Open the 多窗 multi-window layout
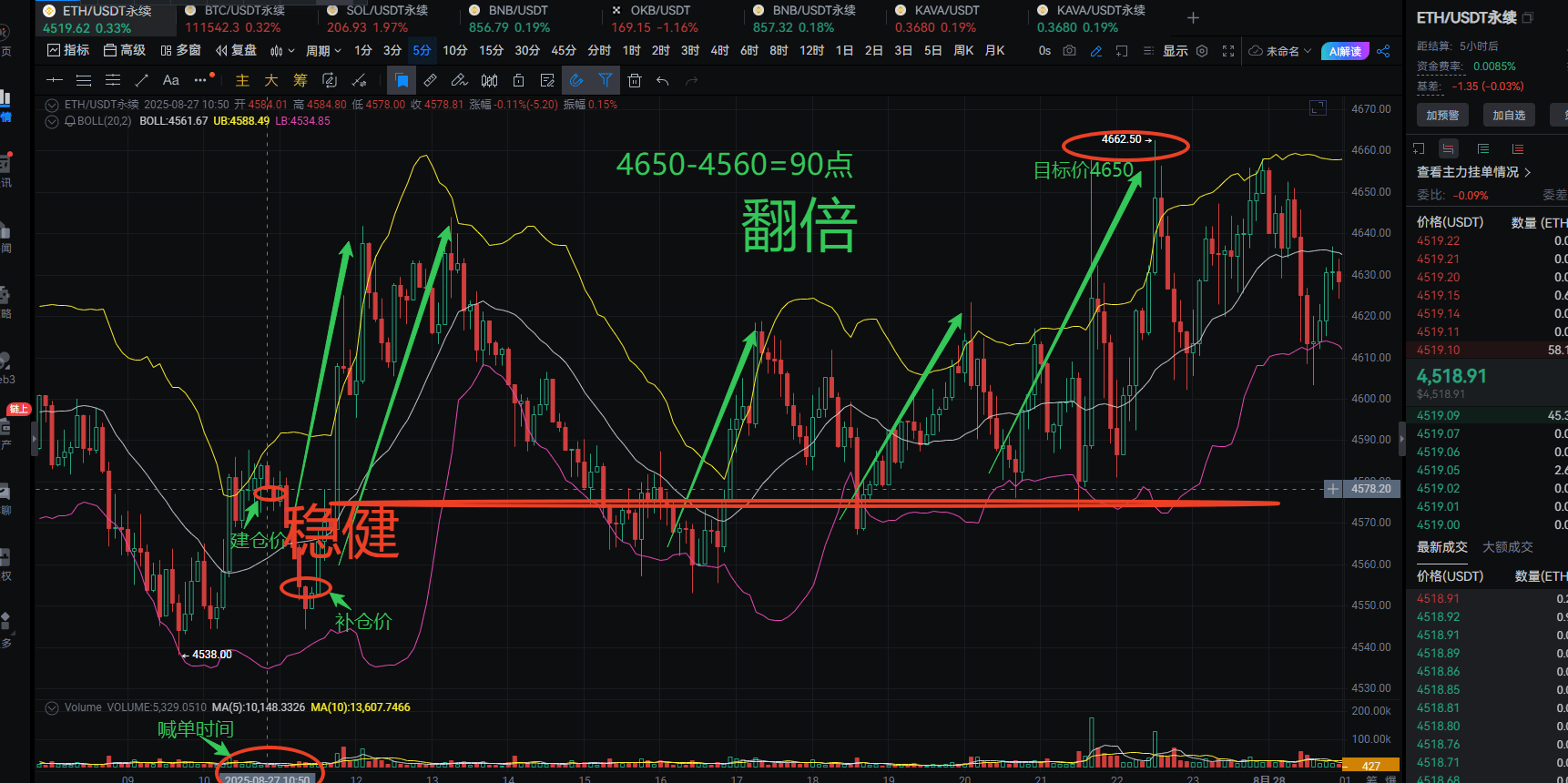1568x783 pixels. click(x=180, y=51)
